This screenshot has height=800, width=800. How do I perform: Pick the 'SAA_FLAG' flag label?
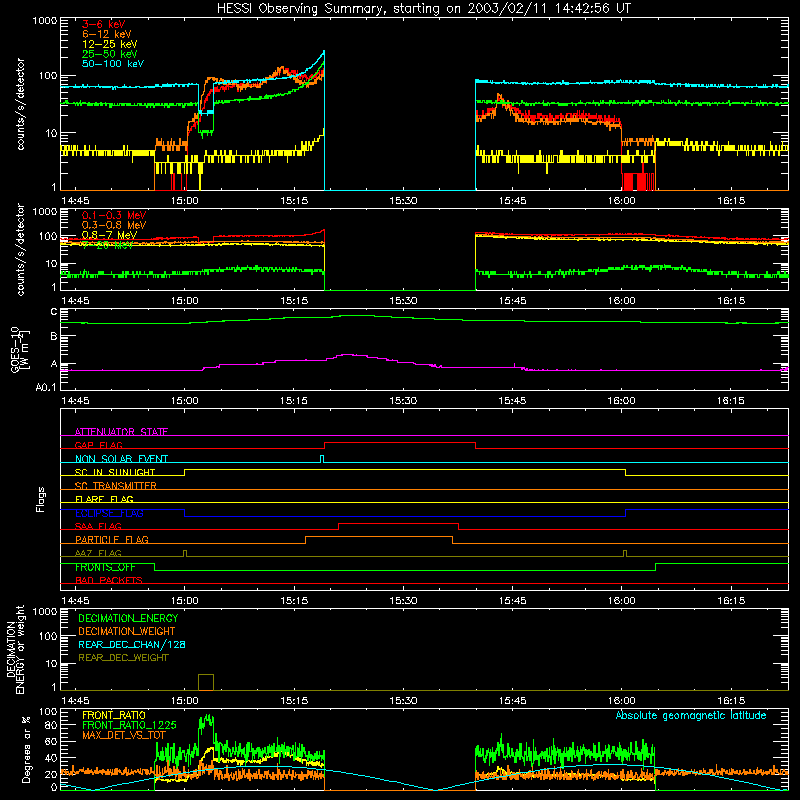98,526
